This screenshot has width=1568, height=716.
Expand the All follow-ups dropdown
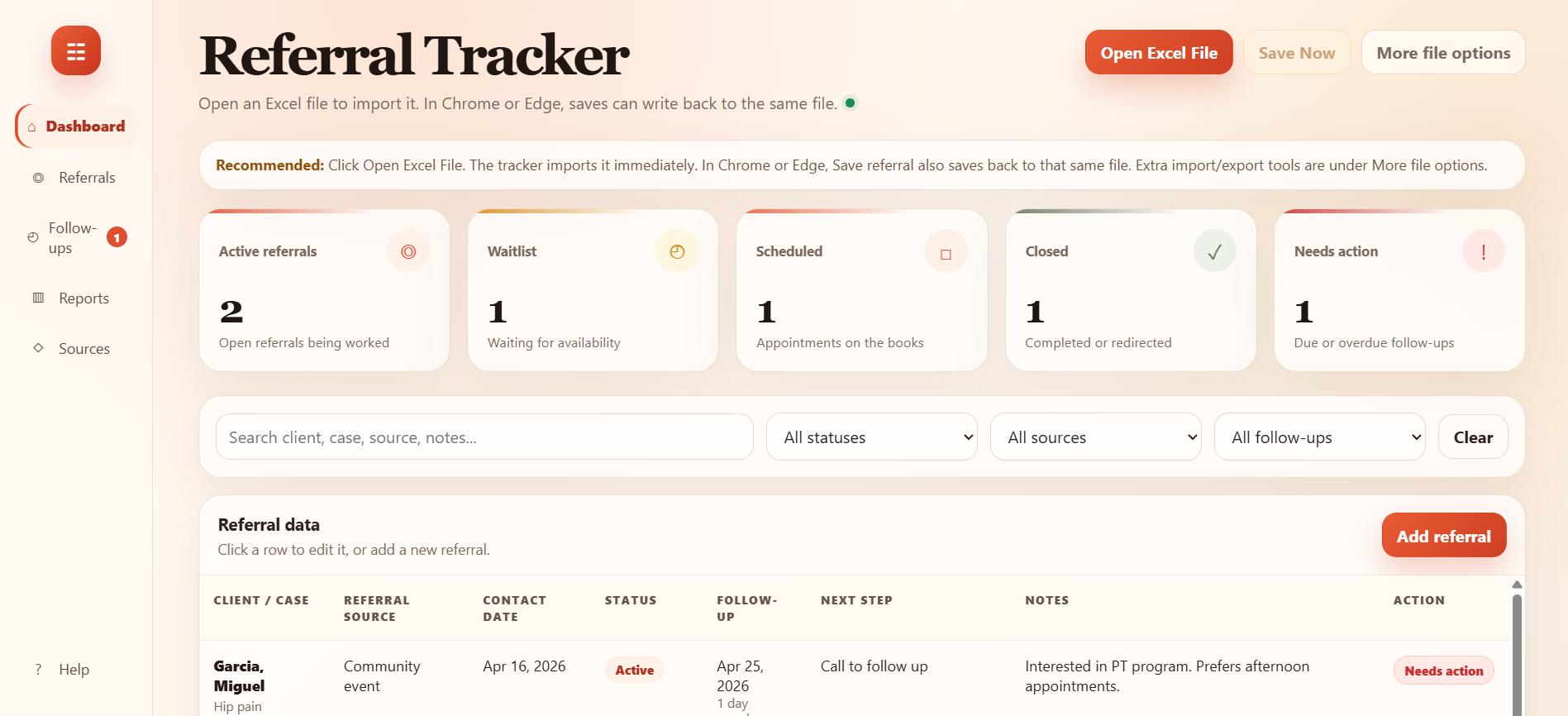(x=1319, y=437)
